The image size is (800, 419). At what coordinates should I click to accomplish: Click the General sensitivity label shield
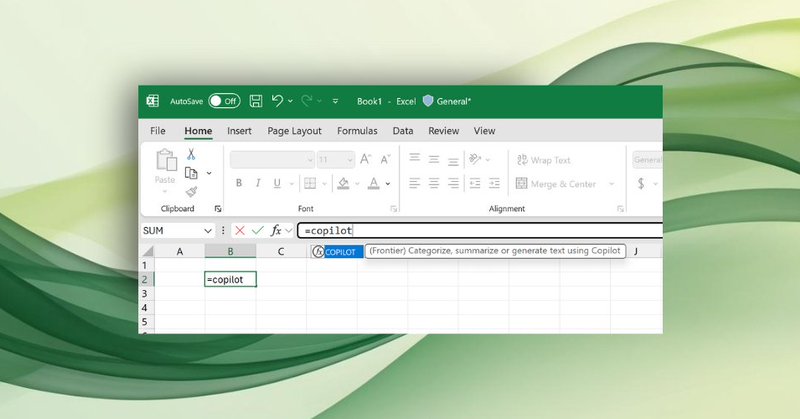click(428, 101)
